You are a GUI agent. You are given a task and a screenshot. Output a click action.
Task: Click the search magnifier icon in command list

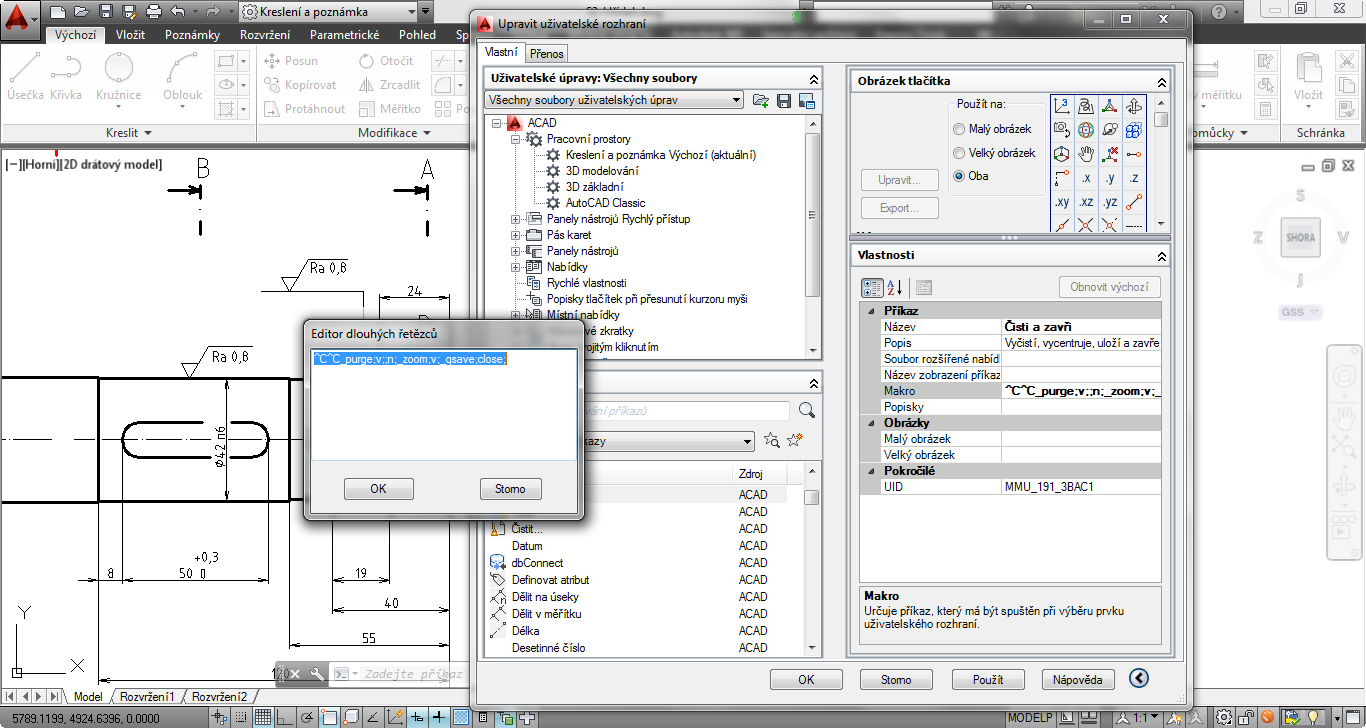[807, 410]
